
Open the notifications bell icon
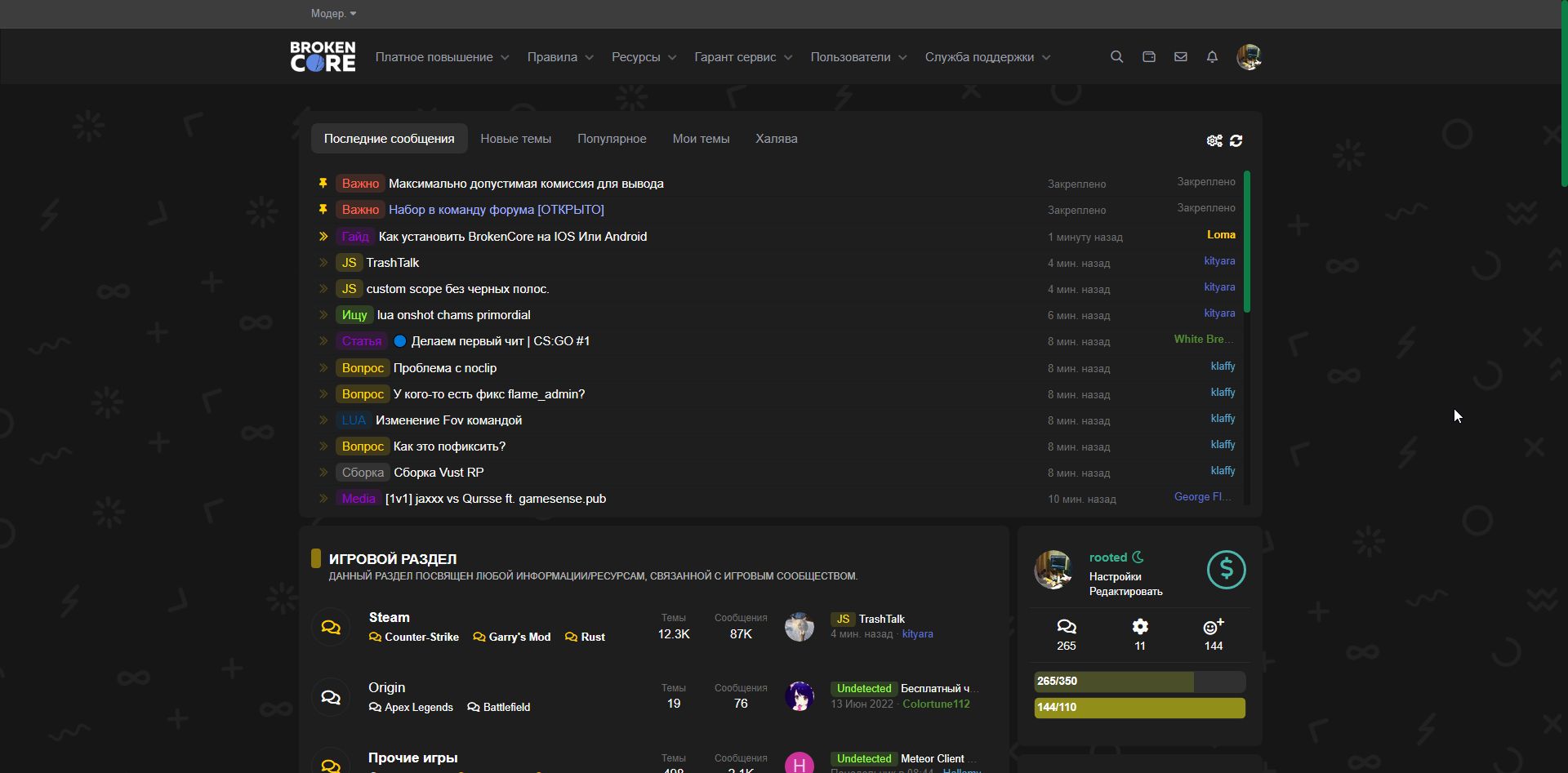point(1212,57)
